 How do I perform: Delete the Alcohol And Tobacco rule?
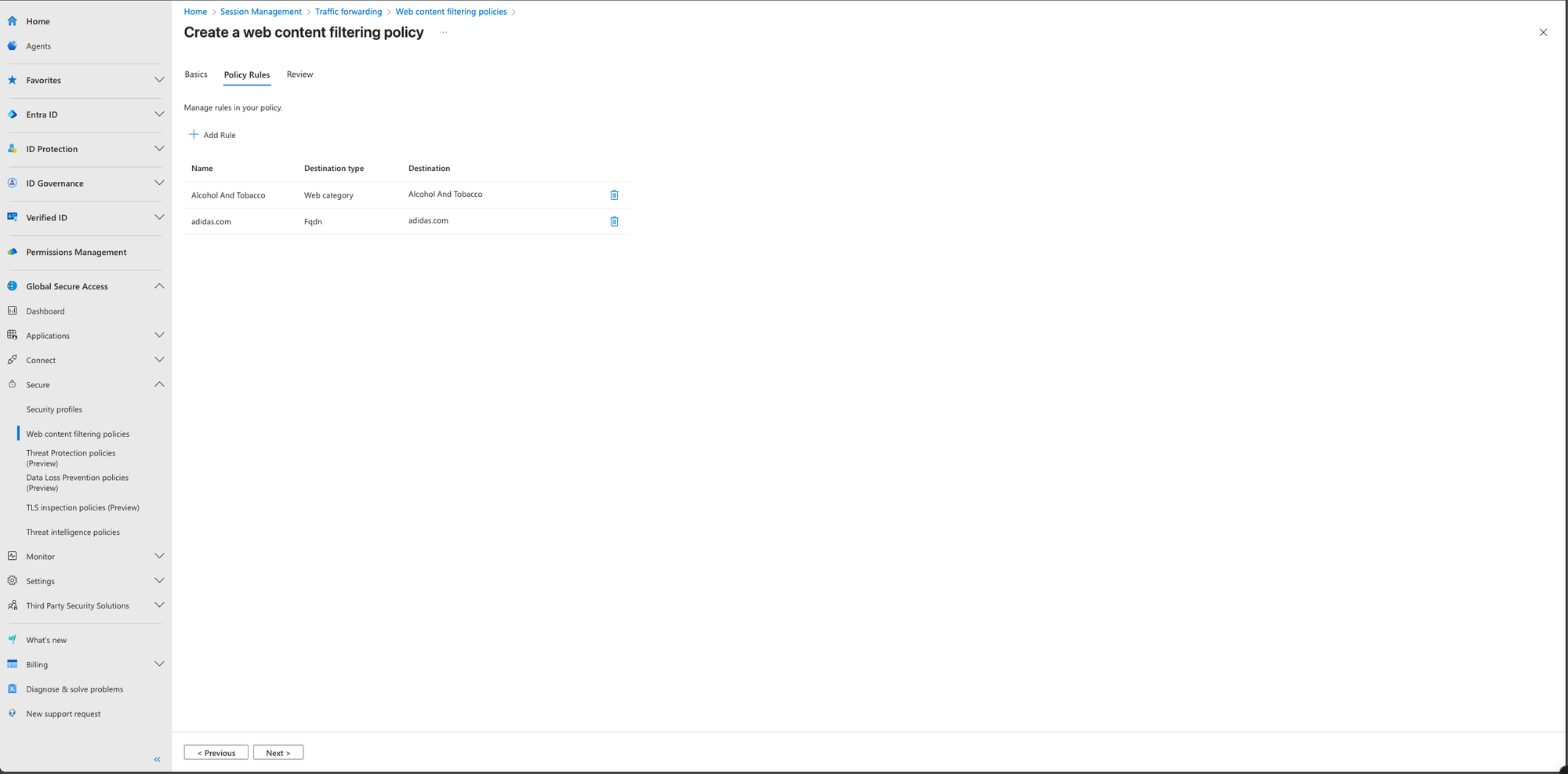(614, 195)
